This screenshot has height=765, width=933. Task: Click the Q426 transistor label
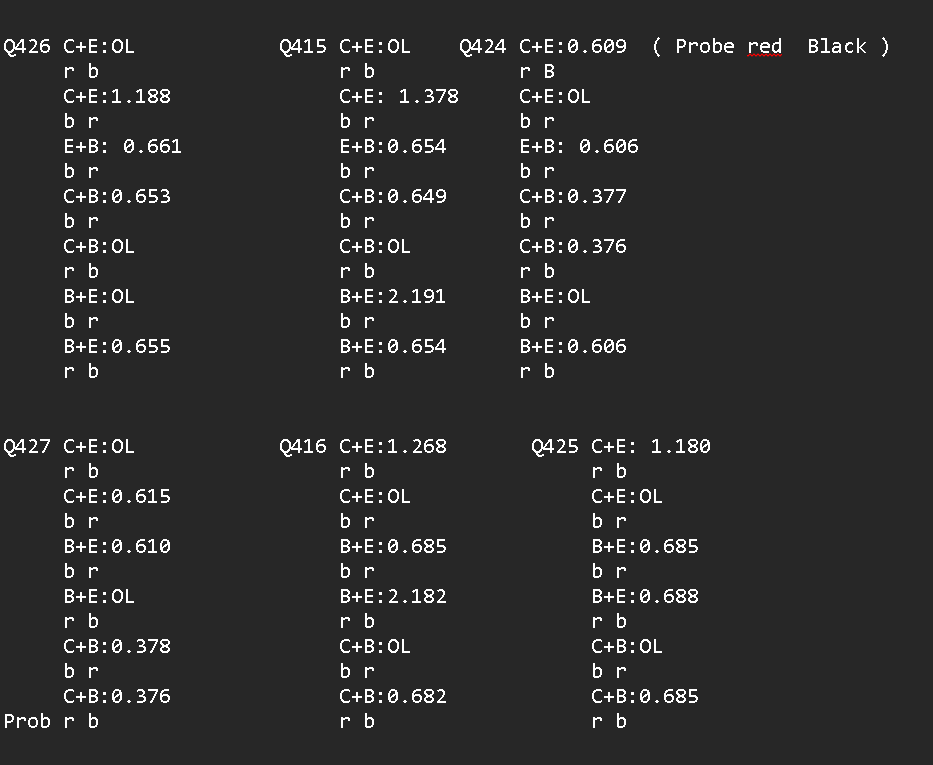tap(27, 46)
